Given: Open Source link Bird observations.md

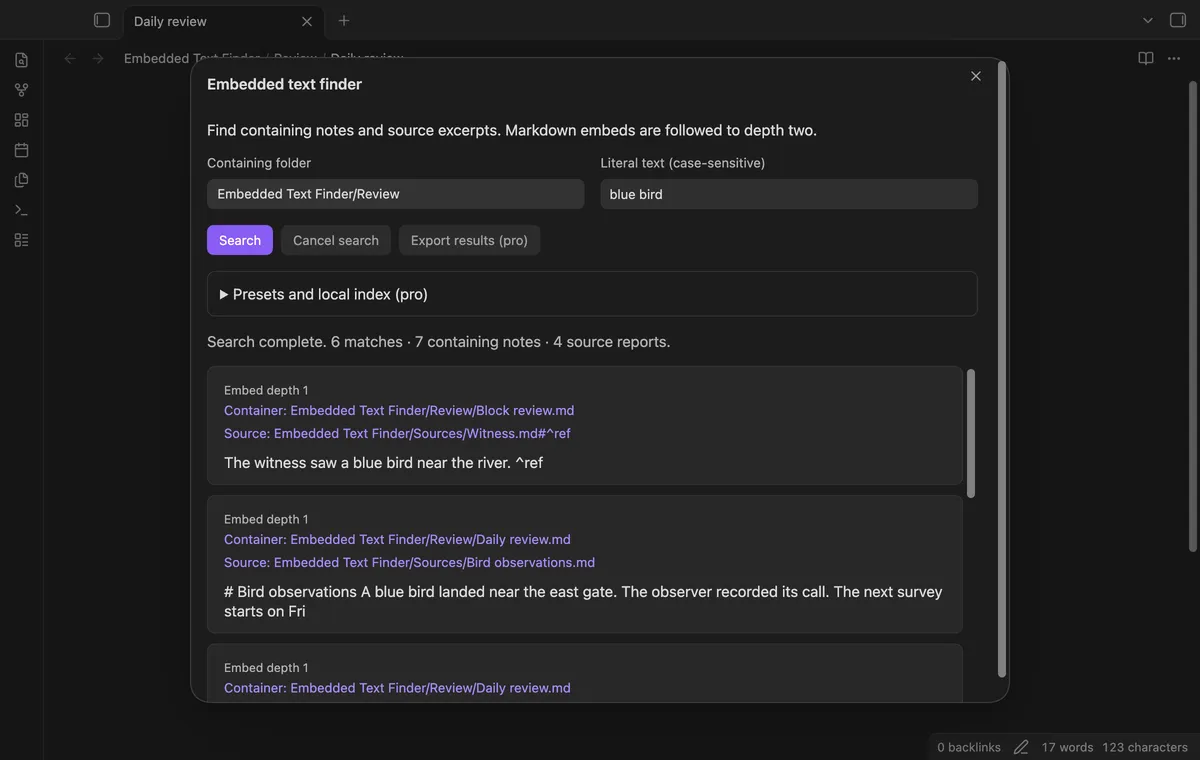Looking at the screenshot, I should [x=409, y=562].
